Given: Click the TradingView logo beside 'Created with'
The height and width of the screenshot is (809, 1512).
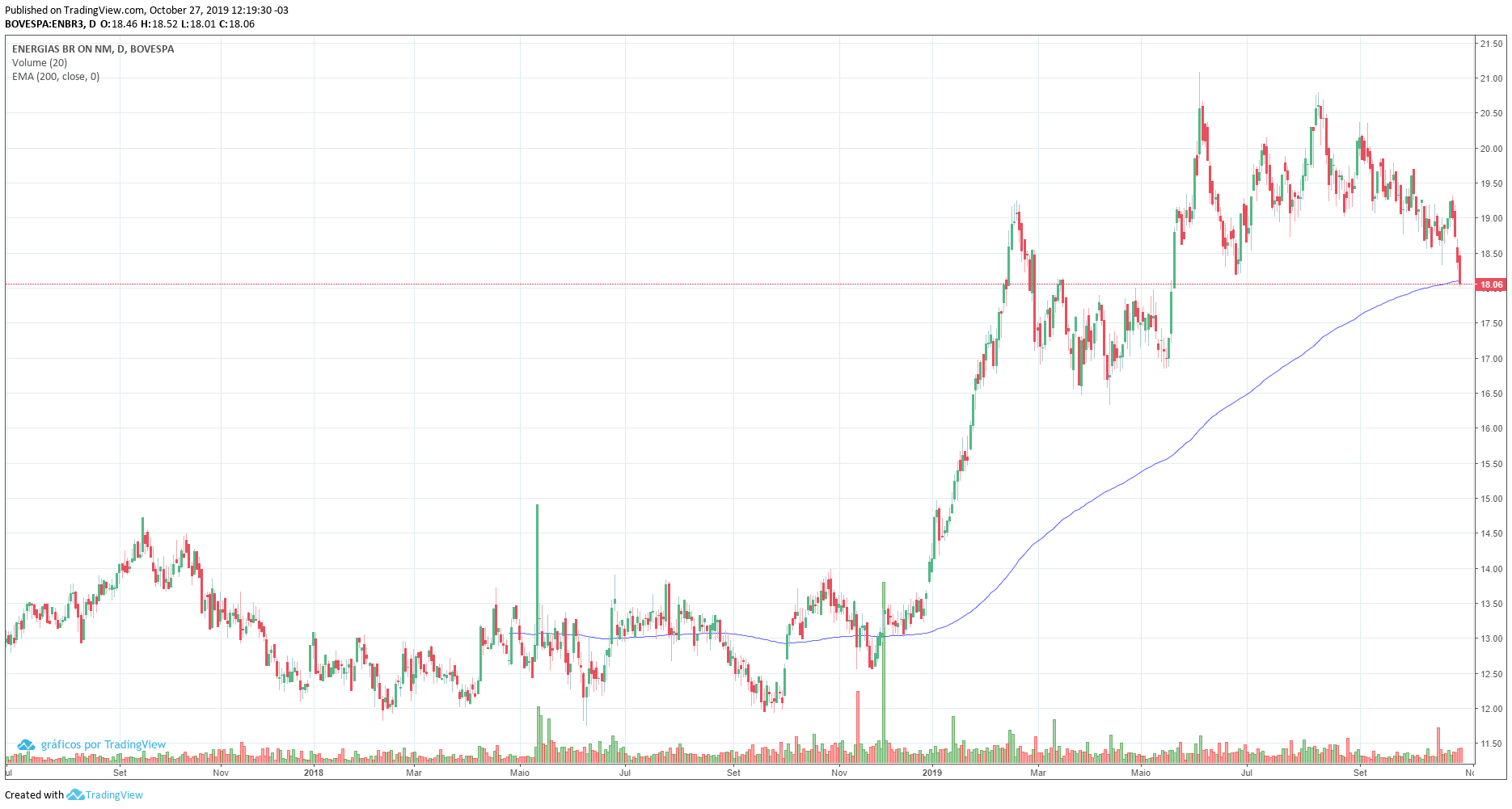Looking at the screenshot, I should pyautogui.click(x=75, y=795).
